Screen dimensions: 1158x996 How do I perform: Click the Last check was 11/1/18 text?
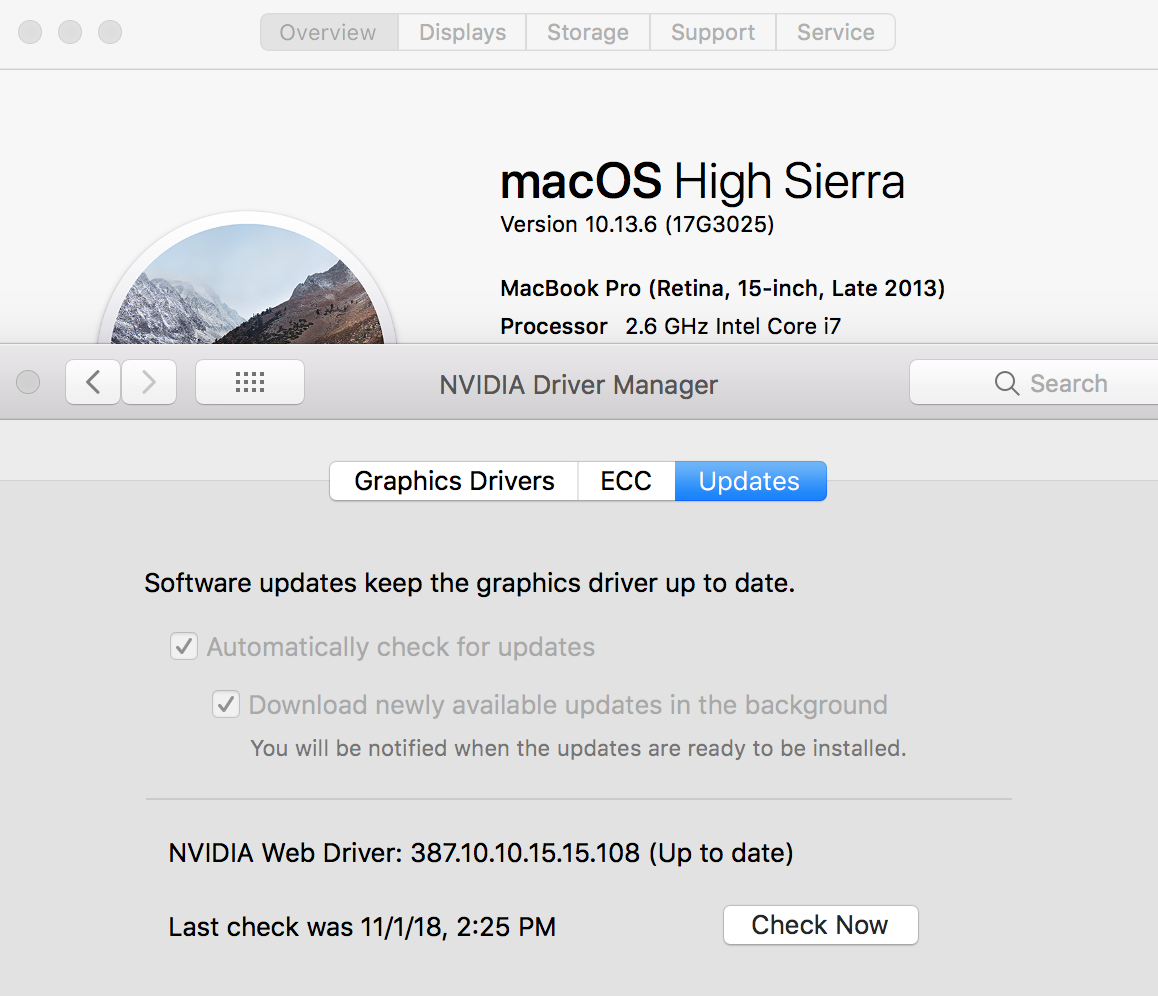pos(362,927)
